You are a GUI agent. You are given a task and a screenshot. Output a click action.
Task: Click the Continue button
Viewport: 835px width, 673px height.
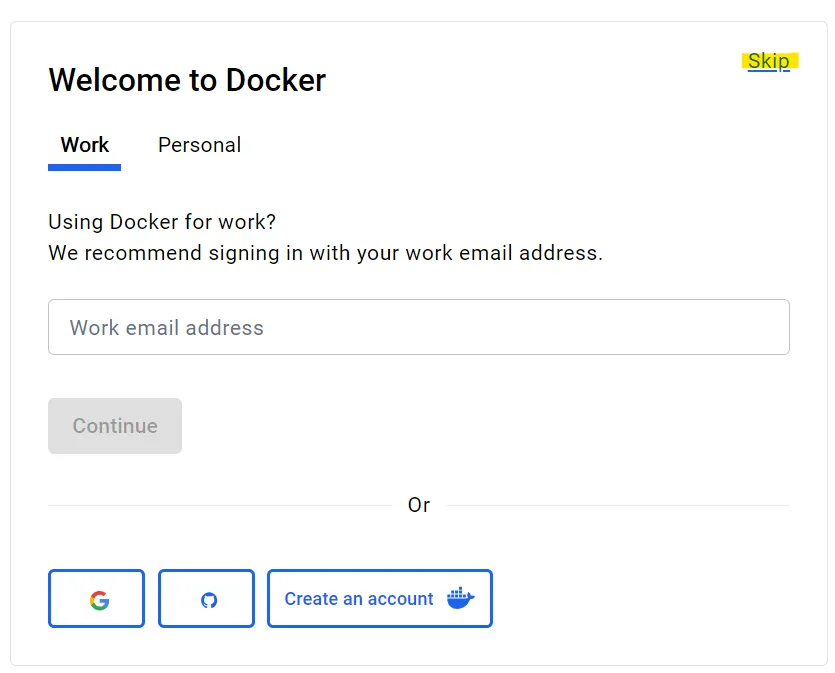click(115, 426)
